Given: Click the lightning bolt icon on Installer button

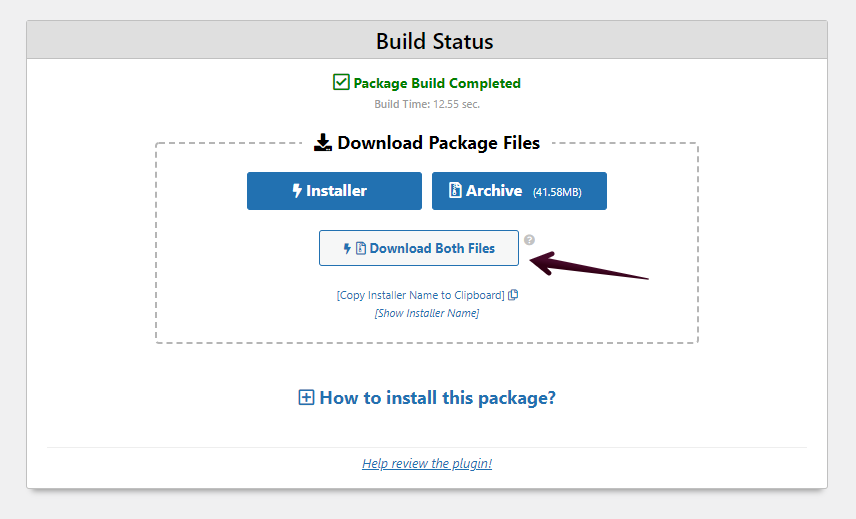Looking at the screenshot, I should tap(297, 191).
